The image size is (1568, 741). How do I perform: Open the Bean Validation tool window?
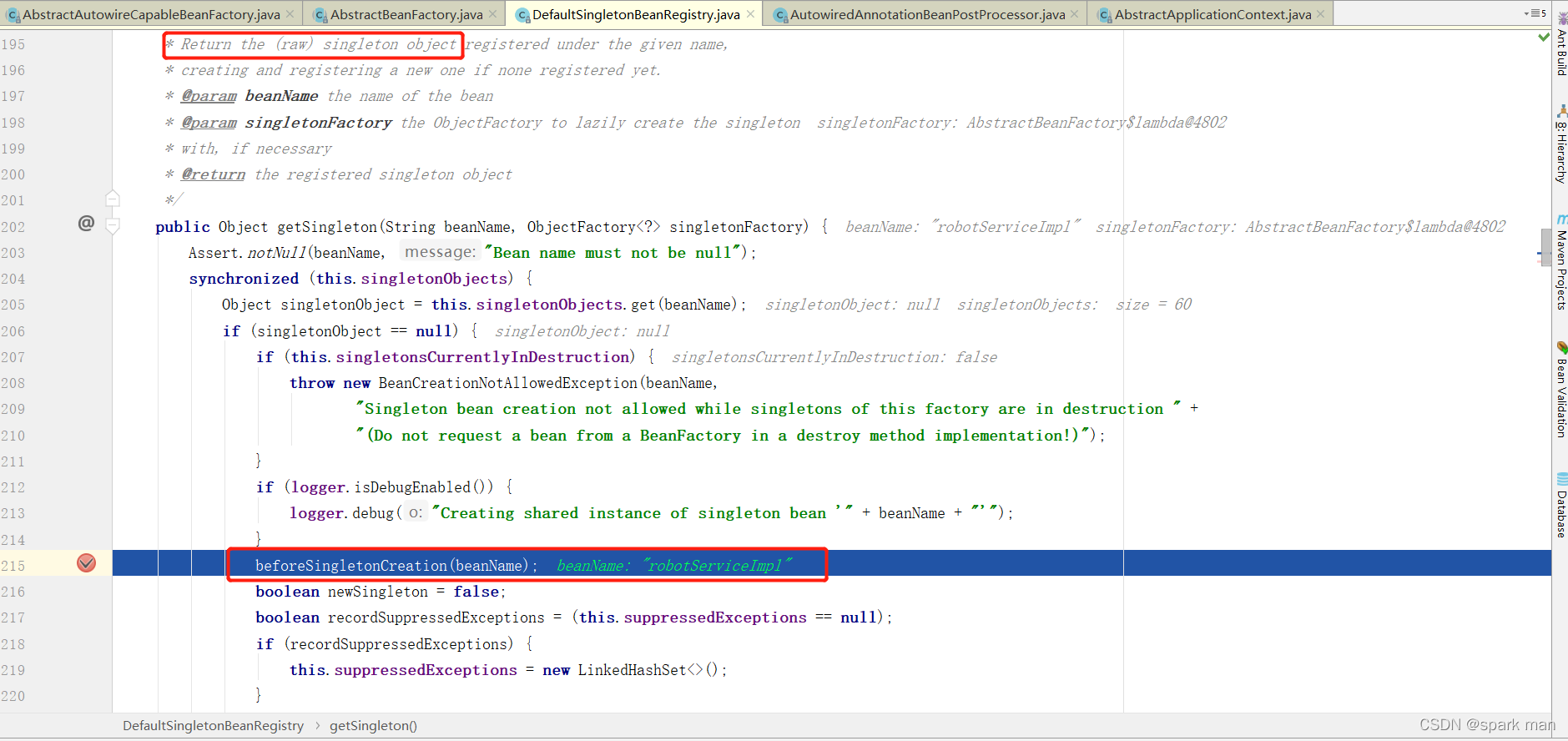(1560, 390)
